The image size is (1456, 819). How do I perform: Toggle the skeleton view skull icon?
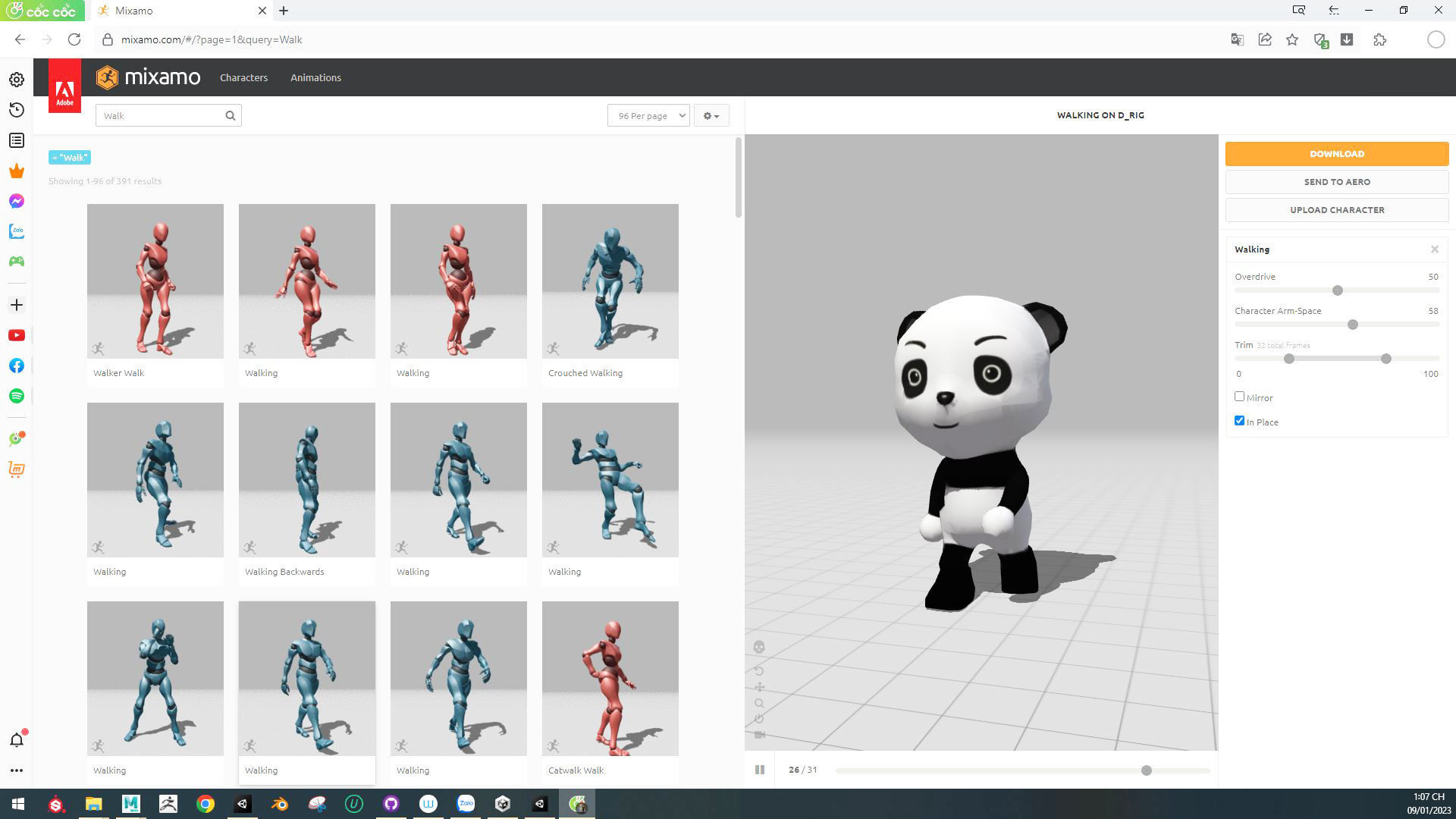click(x=759, y=647)
